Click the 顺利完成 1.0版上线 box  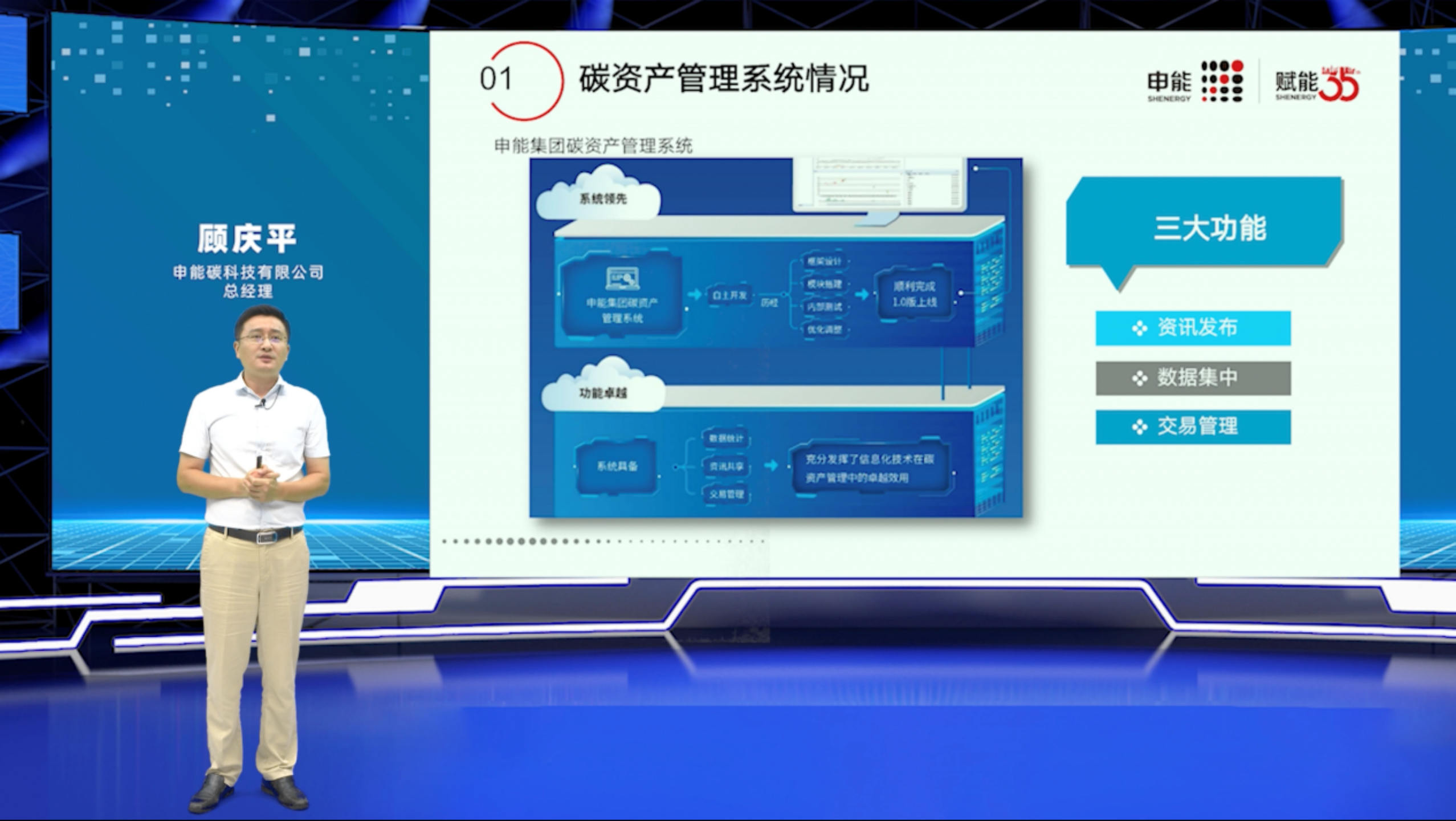coord(914,294)
